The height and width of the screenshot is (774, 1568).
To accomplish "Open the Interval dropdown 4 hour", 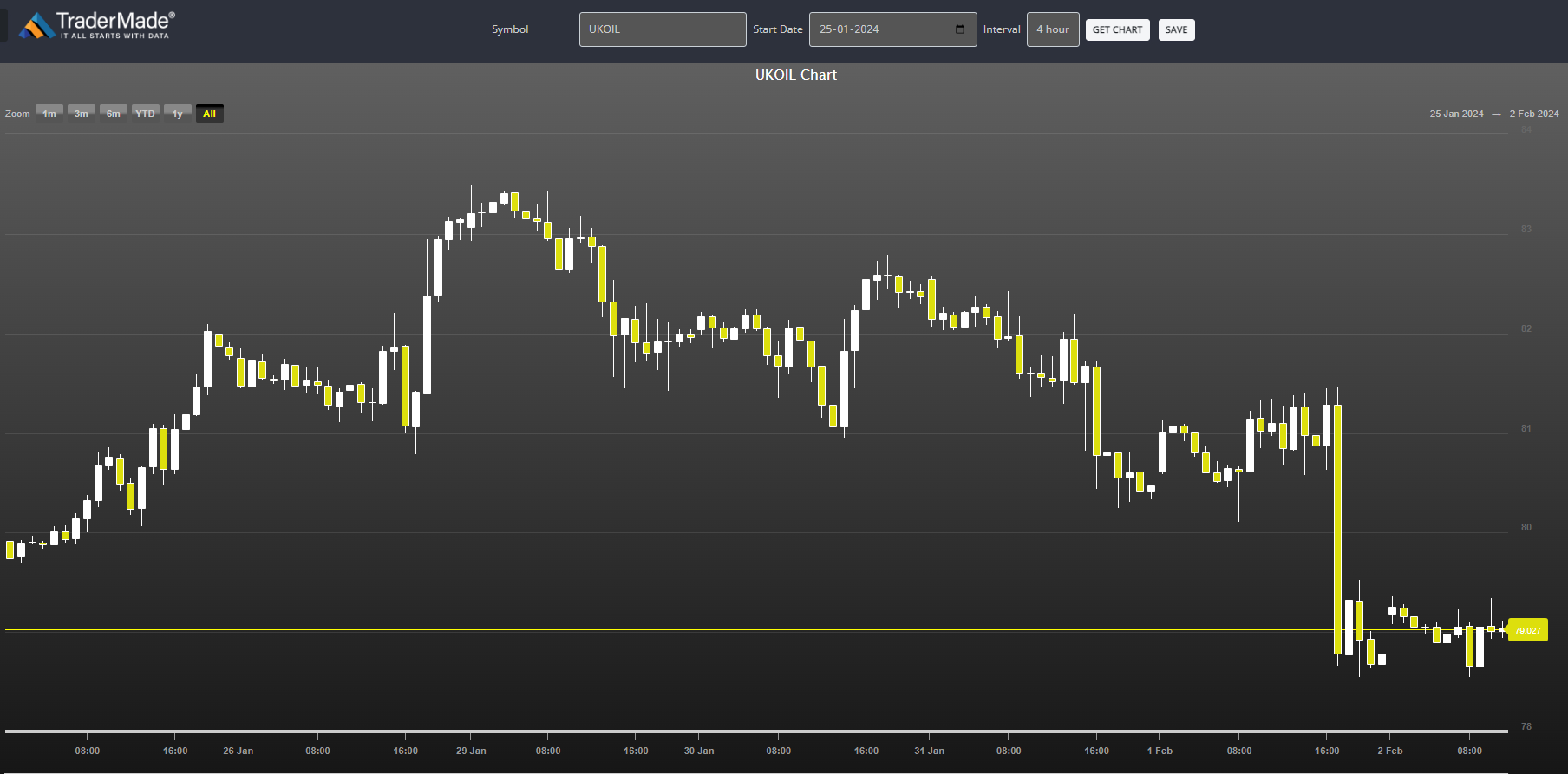I will pos(1053,29).
